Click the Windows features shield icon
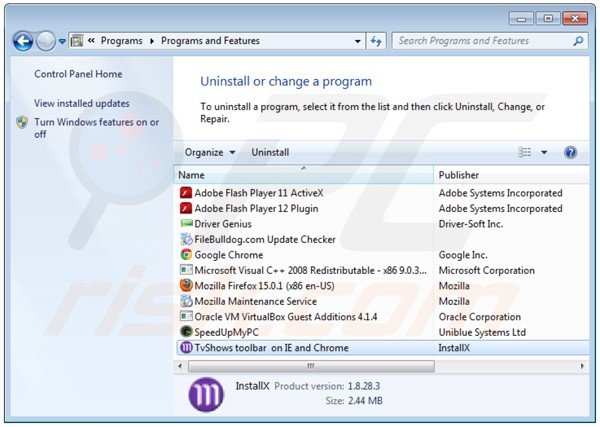The width and height of the screenshot is (600, 427). tap(22, 122)
